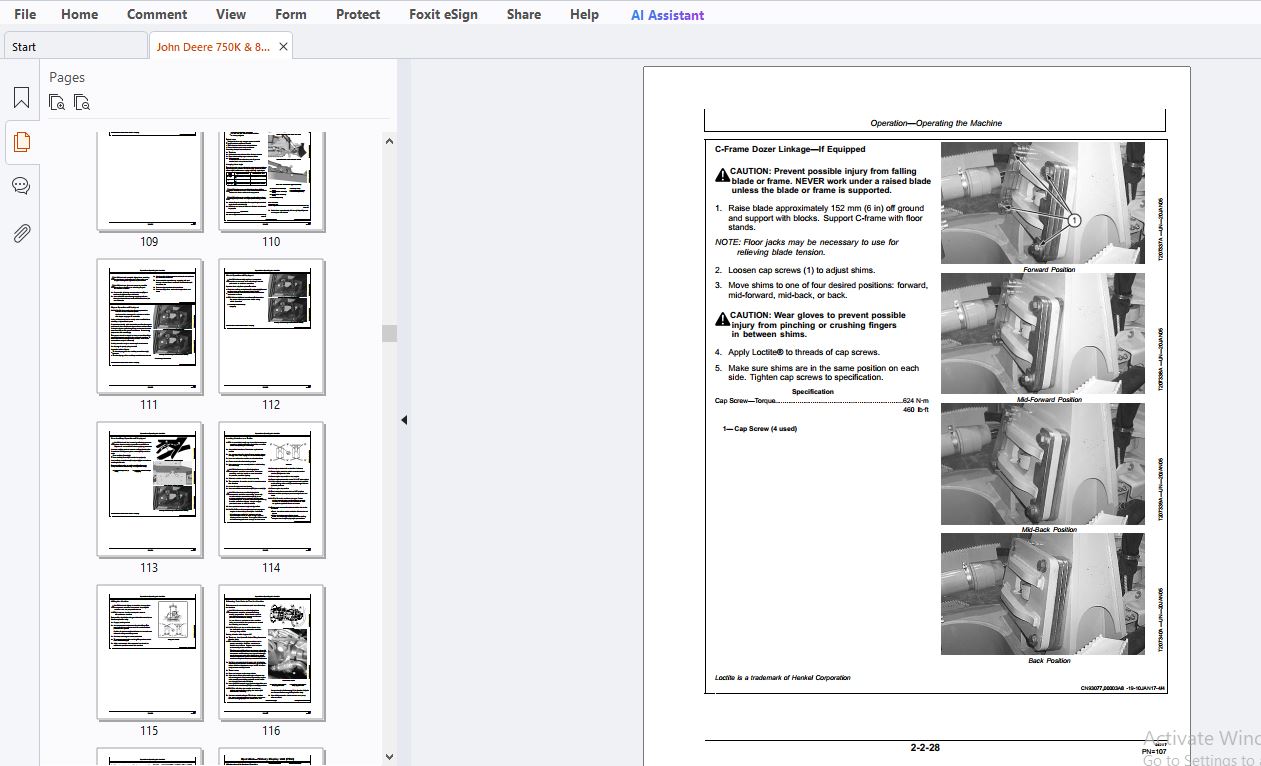
Task: Click thumbnail panel scroll down arrow
Action: pos(389,757)
